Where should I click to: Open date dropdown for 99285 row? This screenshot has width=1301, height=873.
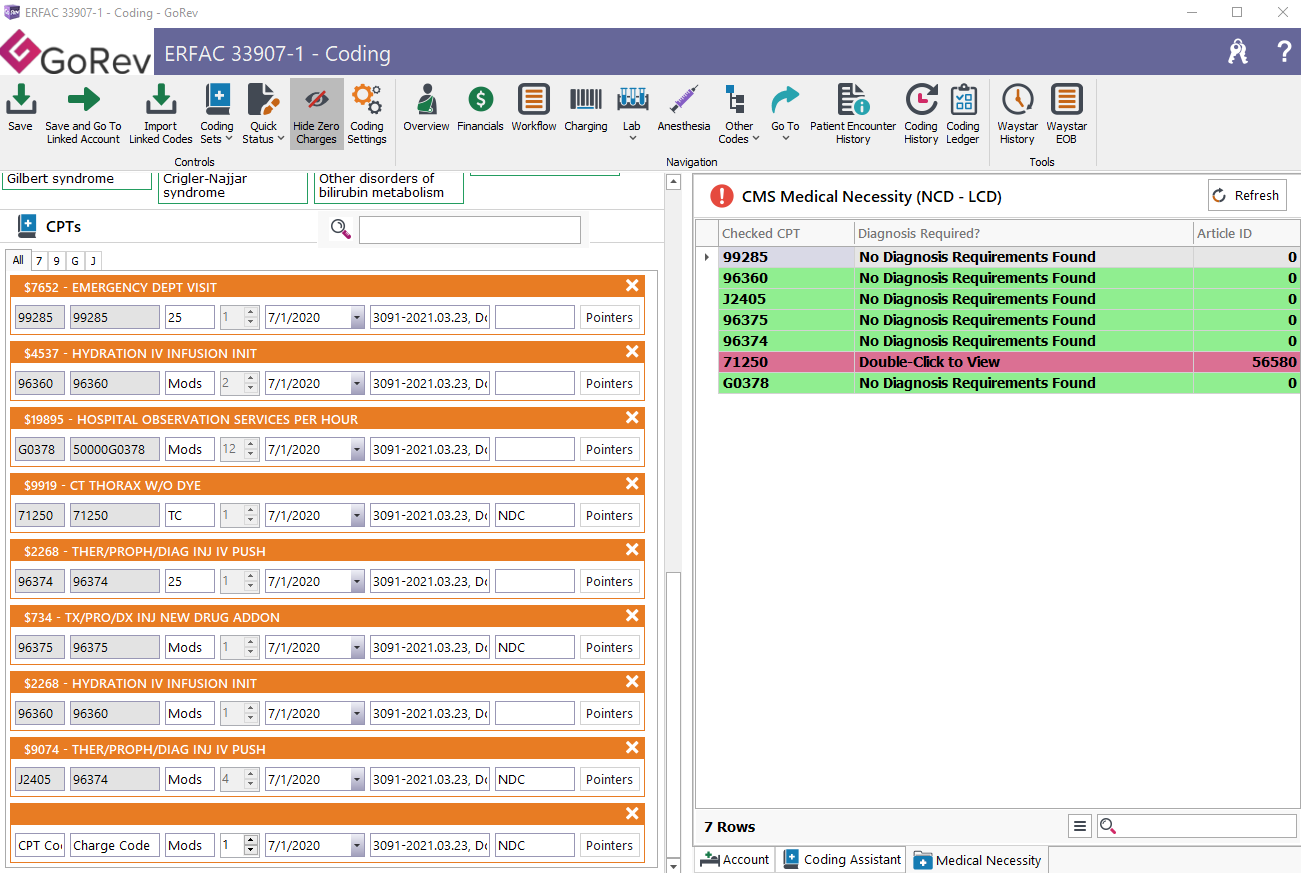click(x=357, y=317)
